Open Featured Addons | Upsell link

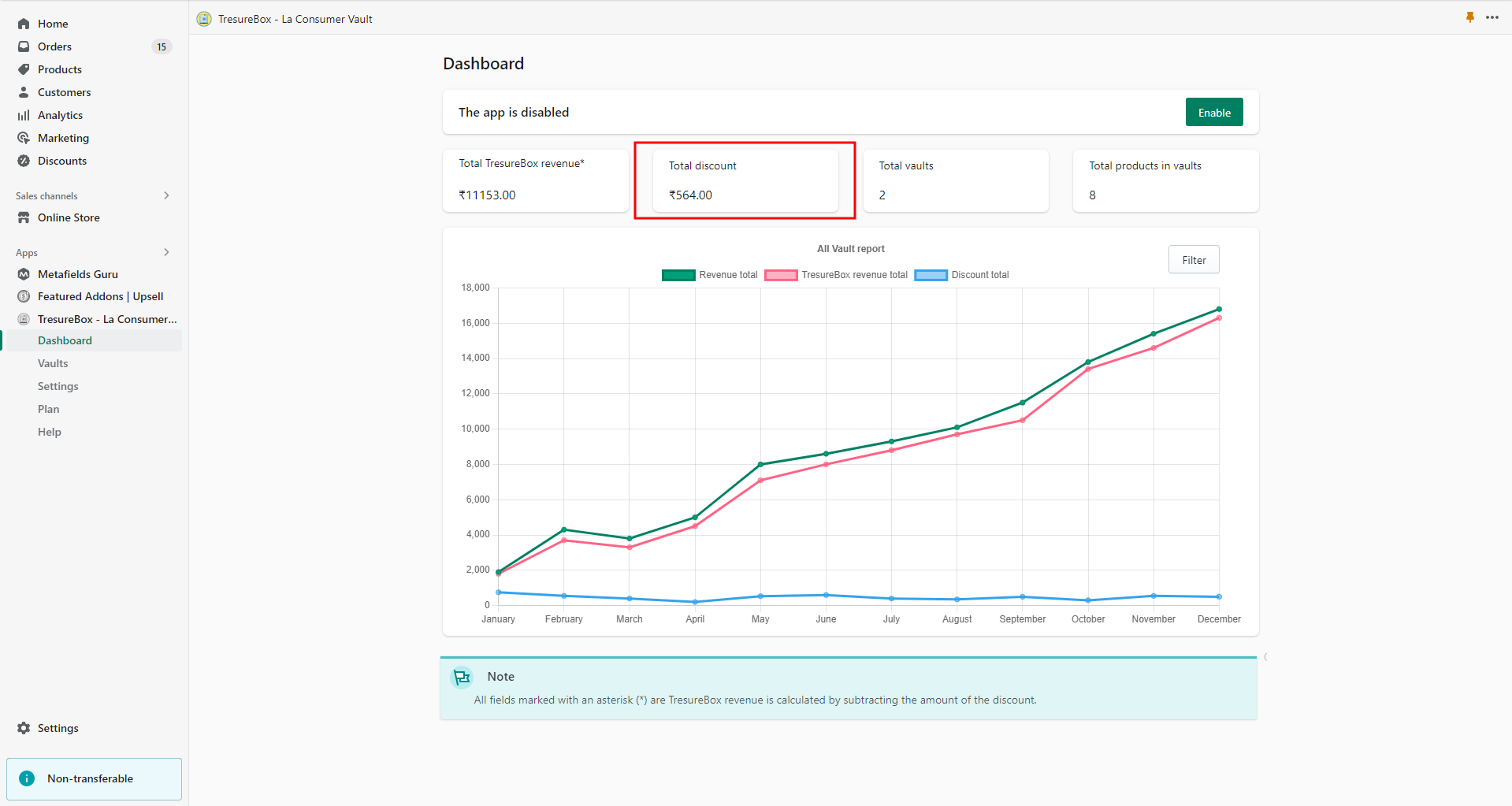101,296
